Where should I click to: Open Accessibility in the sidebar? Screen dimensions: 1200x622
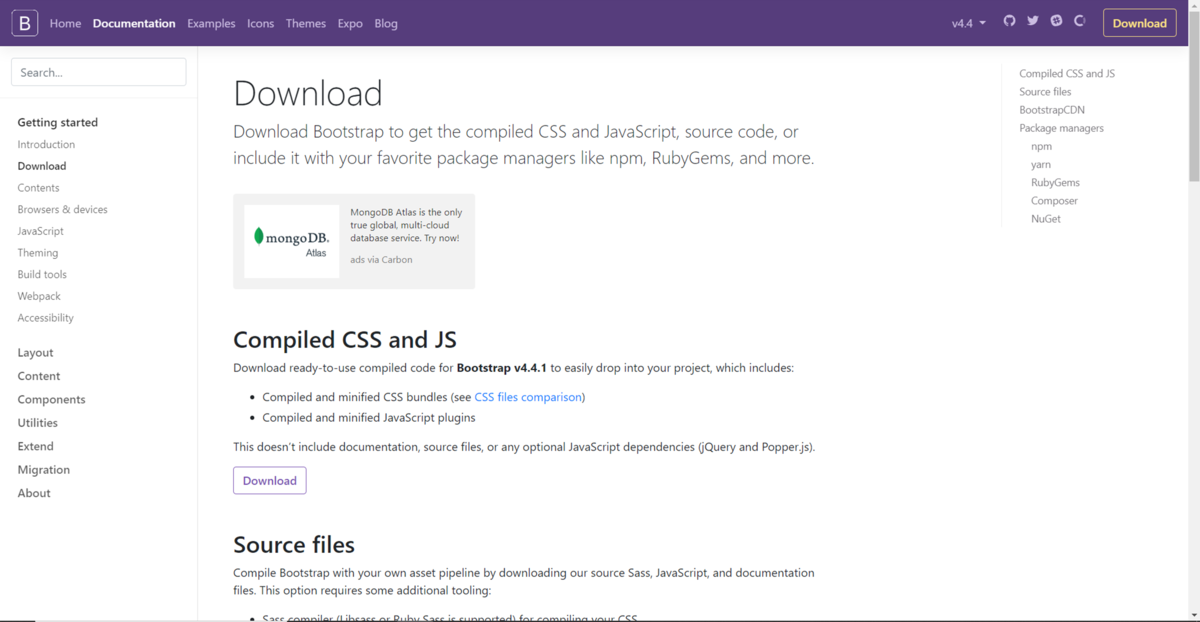coord(46,318)
